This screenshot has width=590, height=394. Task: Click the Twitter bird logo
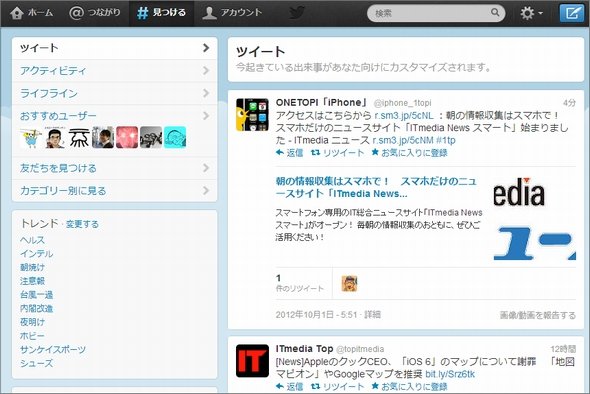click(x=297, y=13)
